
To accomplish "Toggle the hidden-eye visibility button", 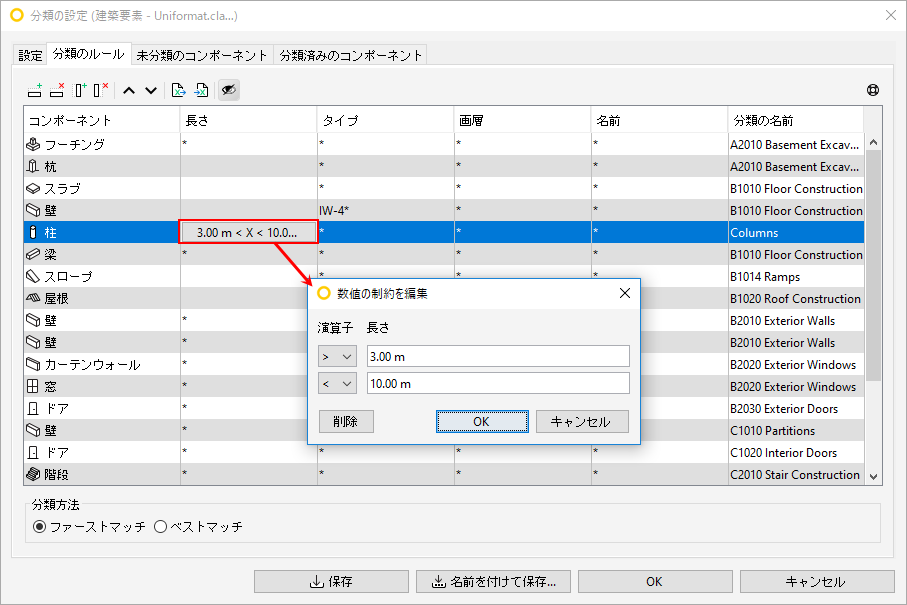I will [229, 90].
